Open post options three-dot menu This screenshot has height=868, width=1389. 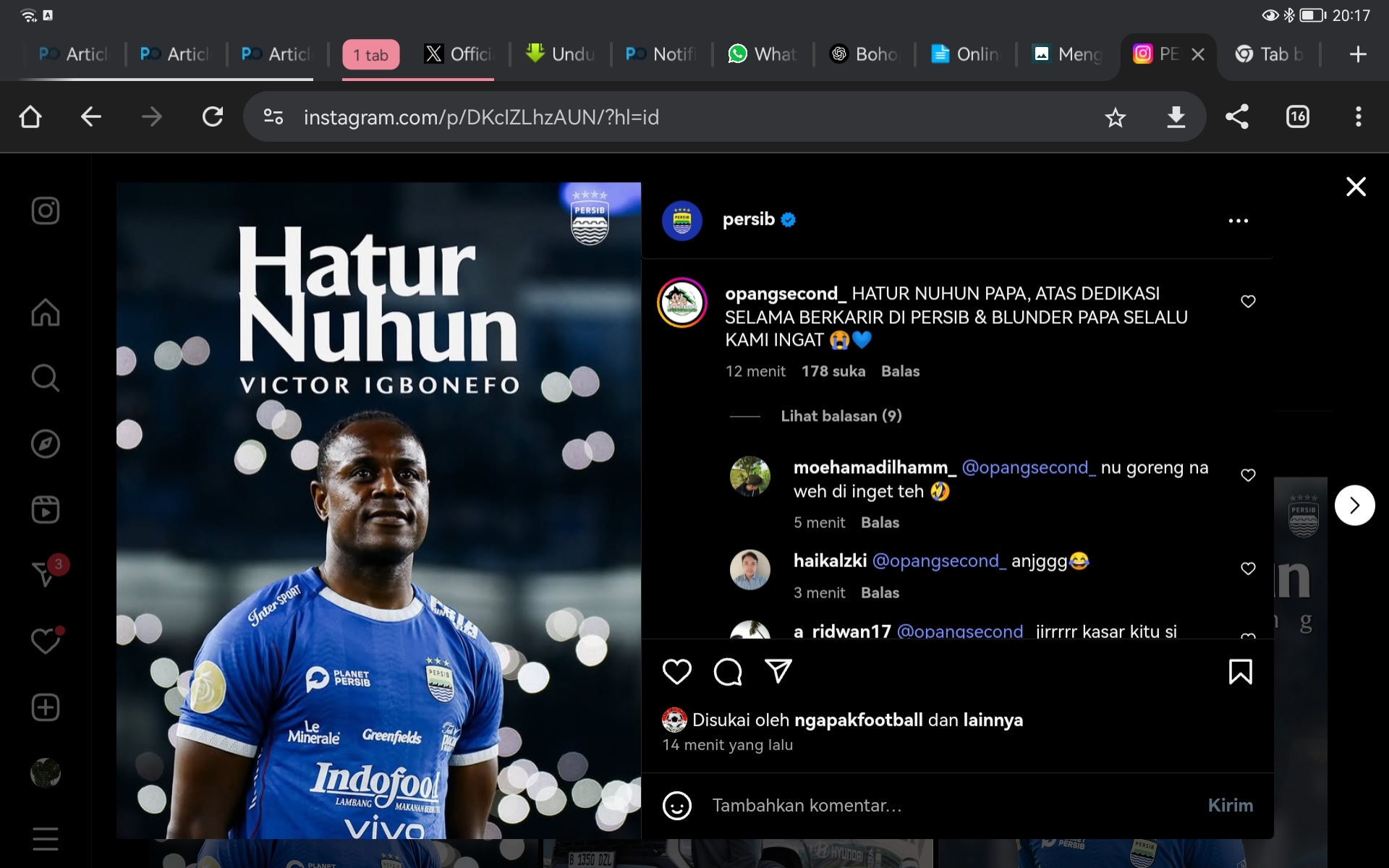(x=1239, y=221)
